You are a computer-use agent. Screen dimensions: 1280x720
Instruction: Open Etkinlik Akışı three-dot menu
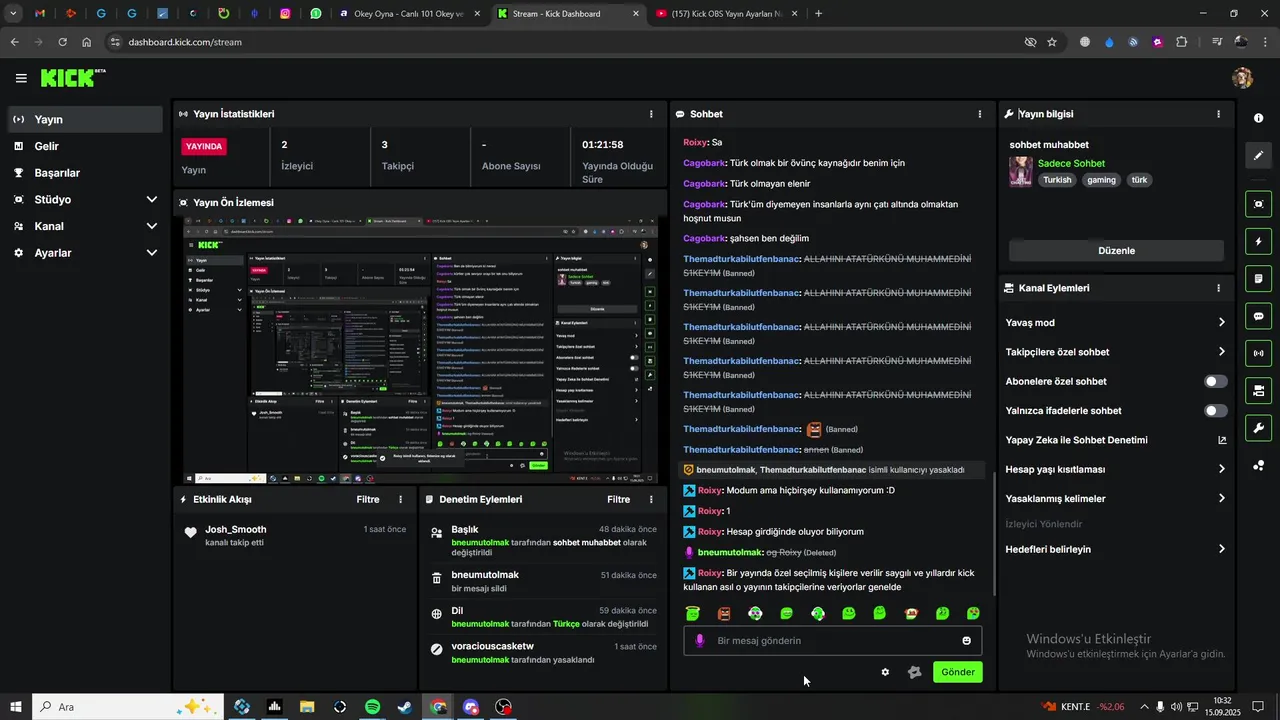pyautogui.click(x=401, y=499)
